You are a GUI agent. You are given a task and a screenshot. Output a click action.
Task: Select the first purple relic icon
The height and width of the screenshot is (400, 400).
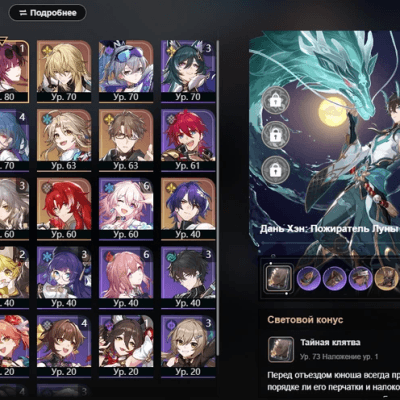point(309,278)
